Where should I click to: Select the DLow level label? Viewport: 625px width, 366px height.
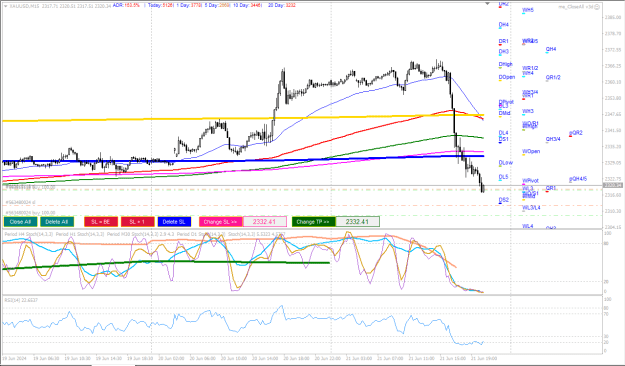click(x=505, y=163)
